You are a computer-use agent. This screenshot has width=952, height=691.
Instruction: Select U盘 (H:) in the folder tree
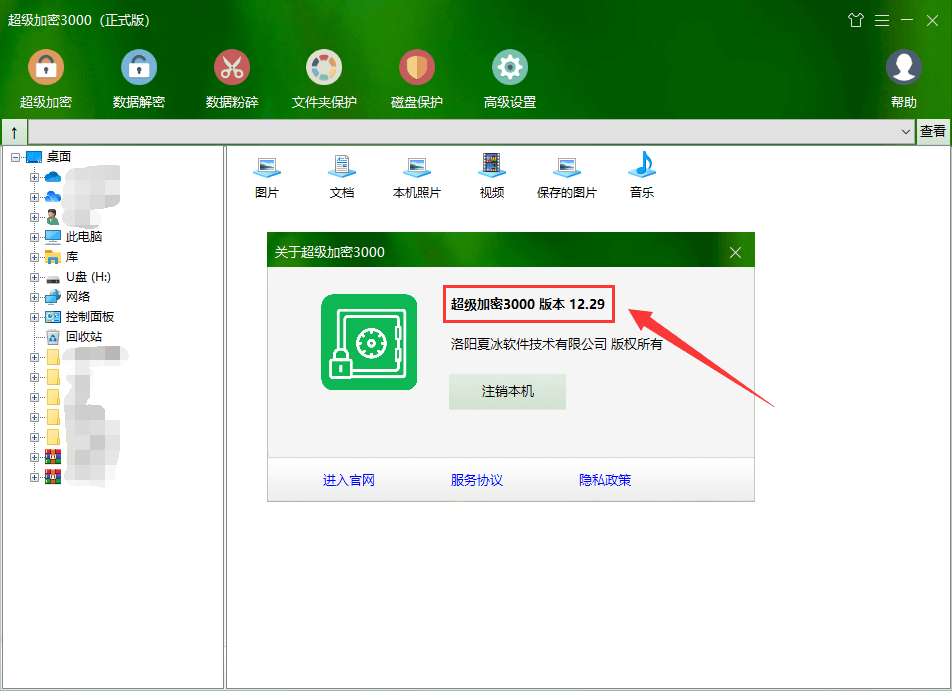pyautogui.click(x=88, y=277)
